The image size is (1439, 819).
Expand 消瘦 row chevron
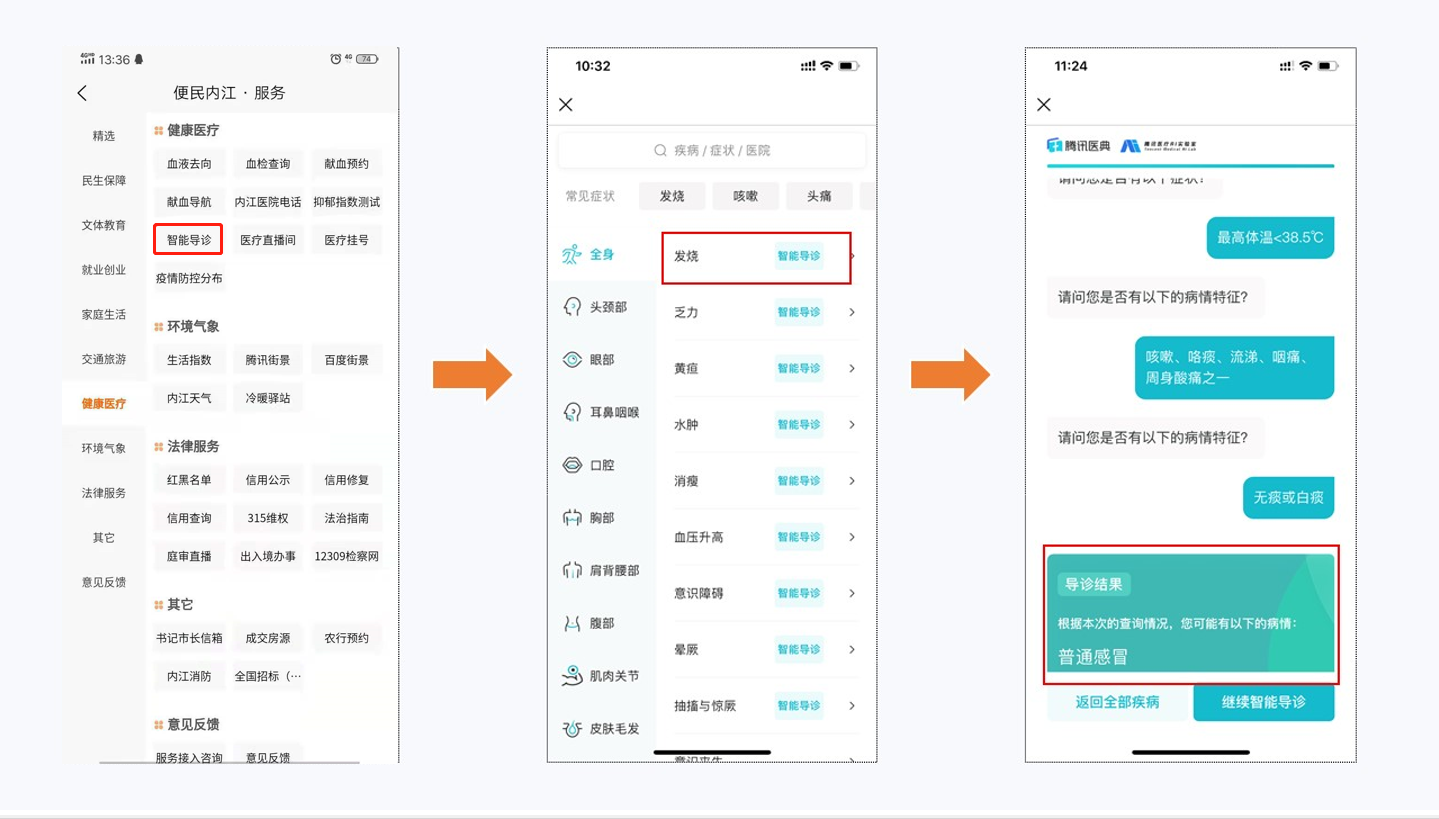852,481
